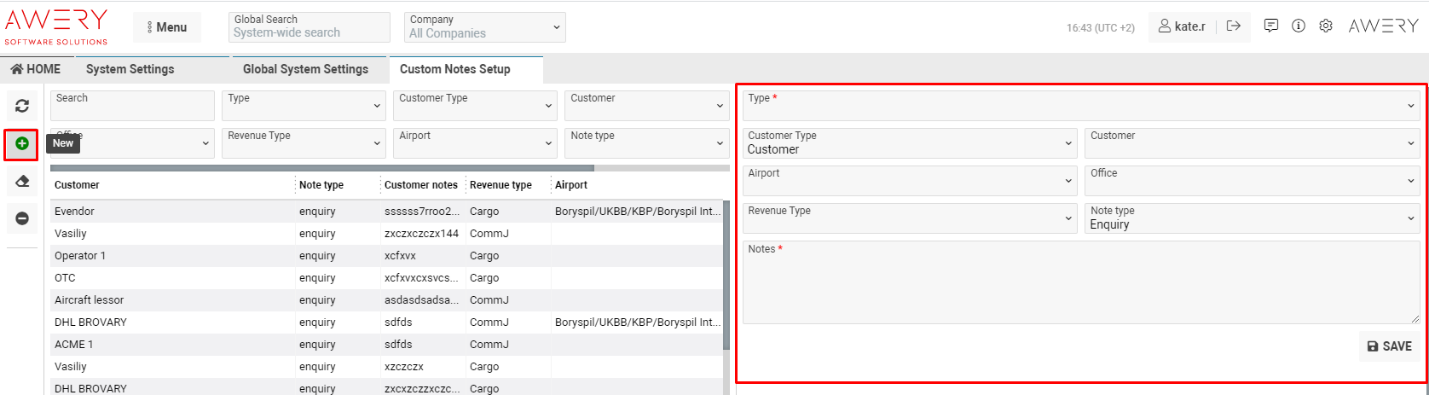Select the Operator 1 row
The width and height of the screenshot is (1429, 395).
point(386,256)
